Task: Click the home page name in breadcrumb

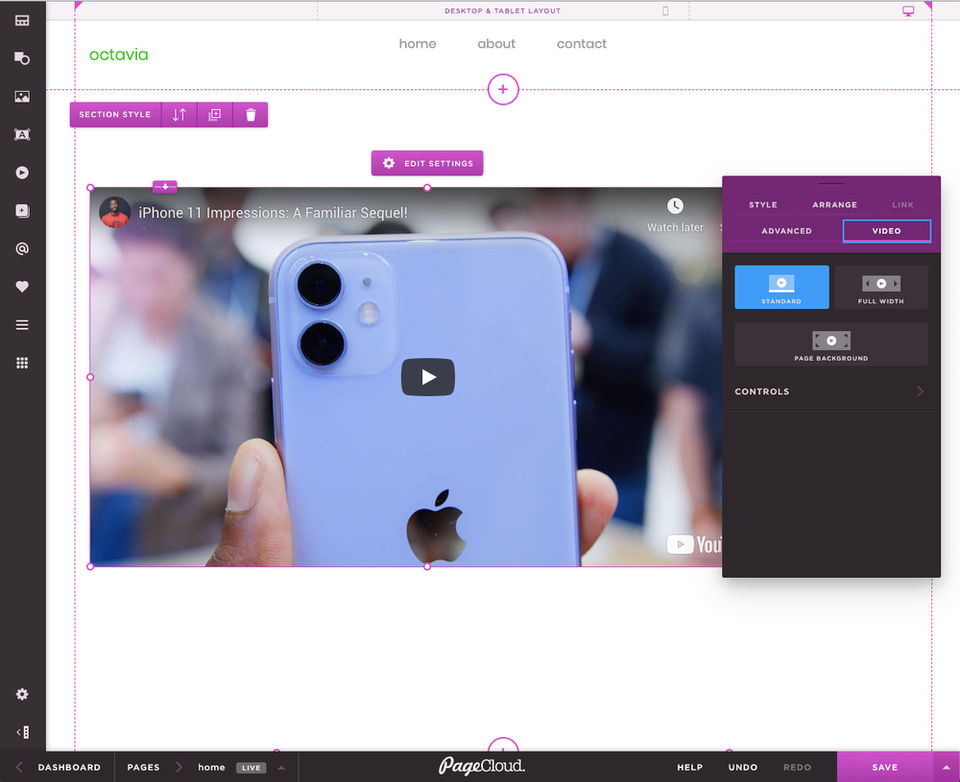Action: pyautogui.click(x=211, y=767)
